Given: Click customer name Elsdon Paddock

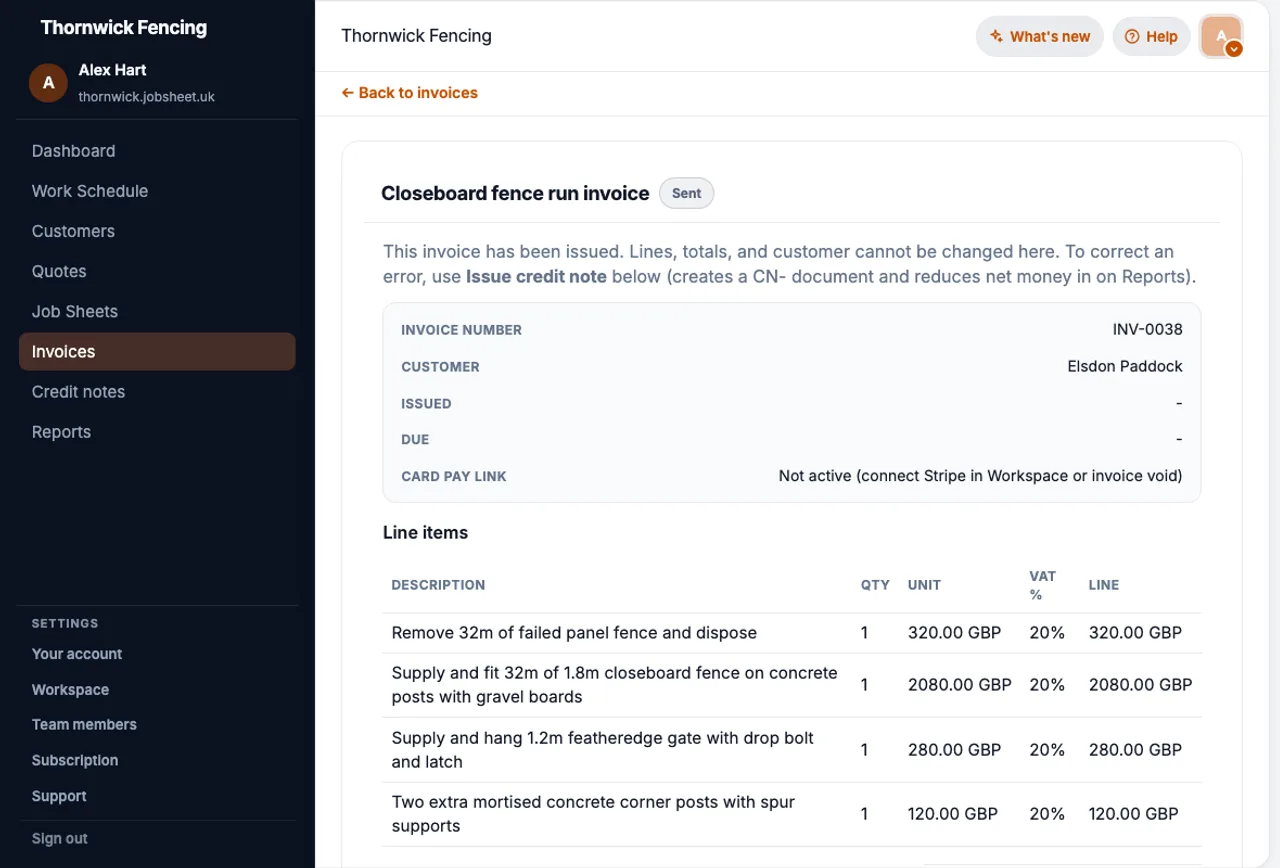Looking at the screenshot, I should click(1125, 367).
